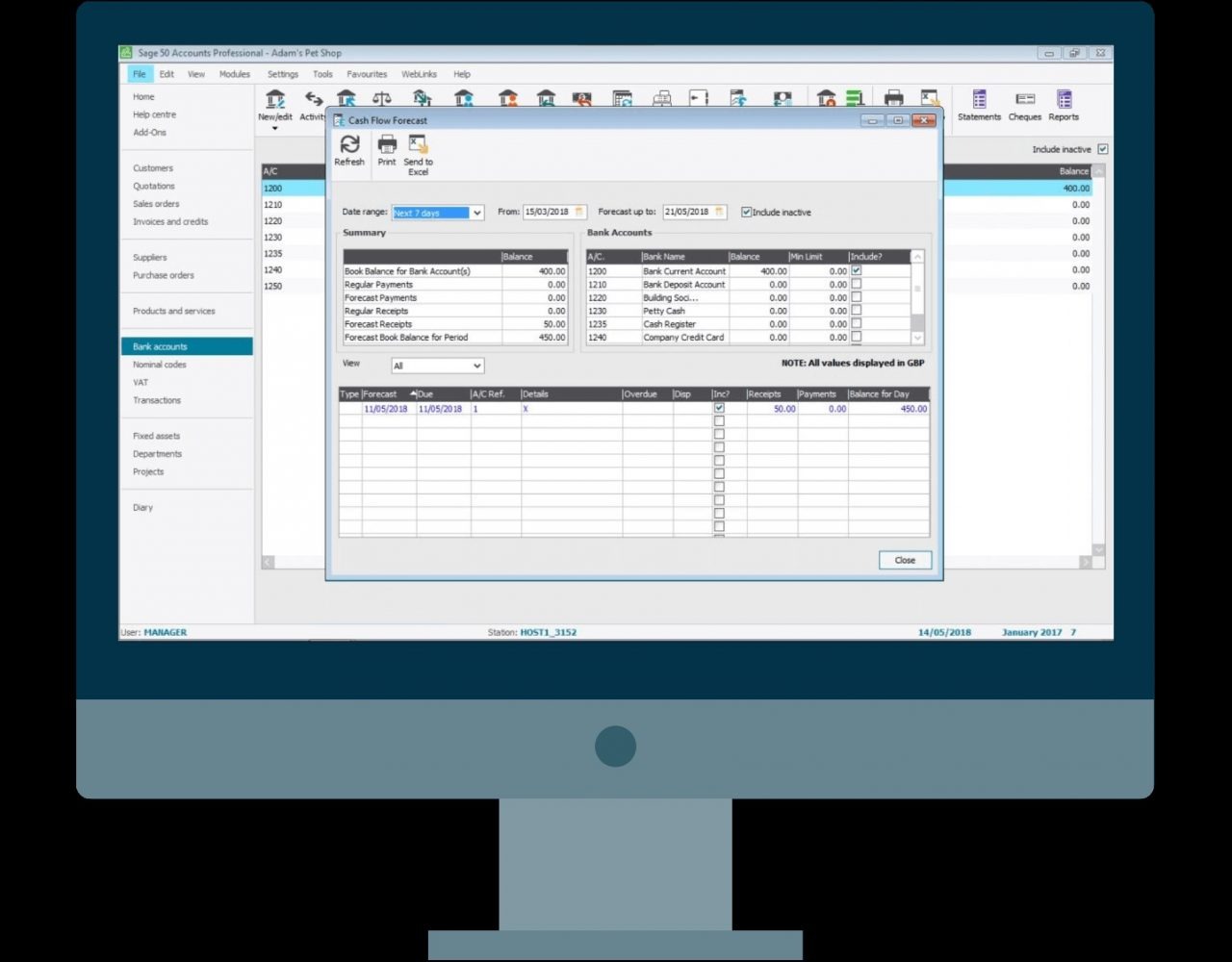This screenshot has height=962, width=1232.
Task: Select Bank accounts in the sidebar
Action: point(187,346)
